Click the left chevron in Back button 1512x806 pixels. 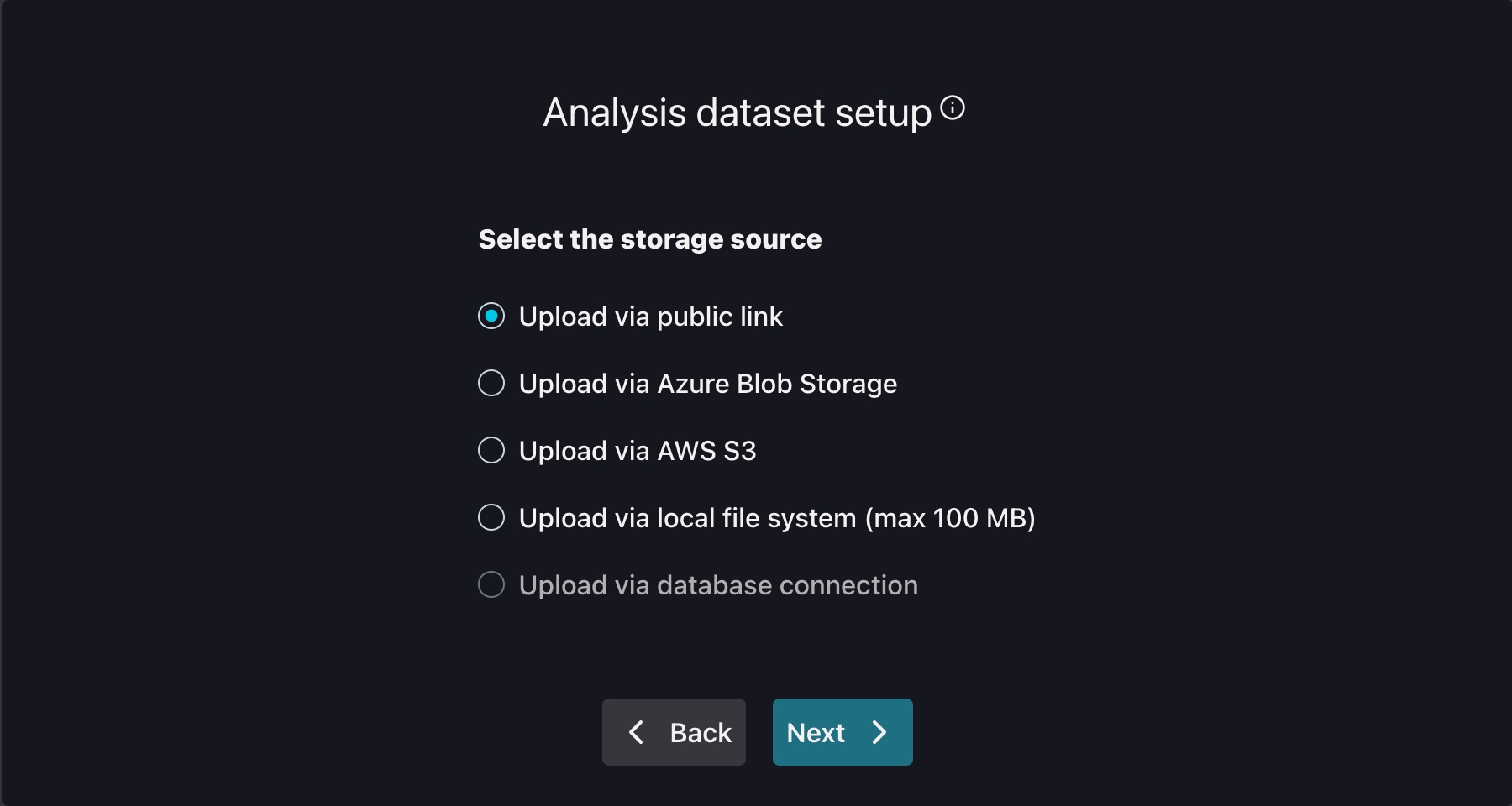[x=636, y=732]
